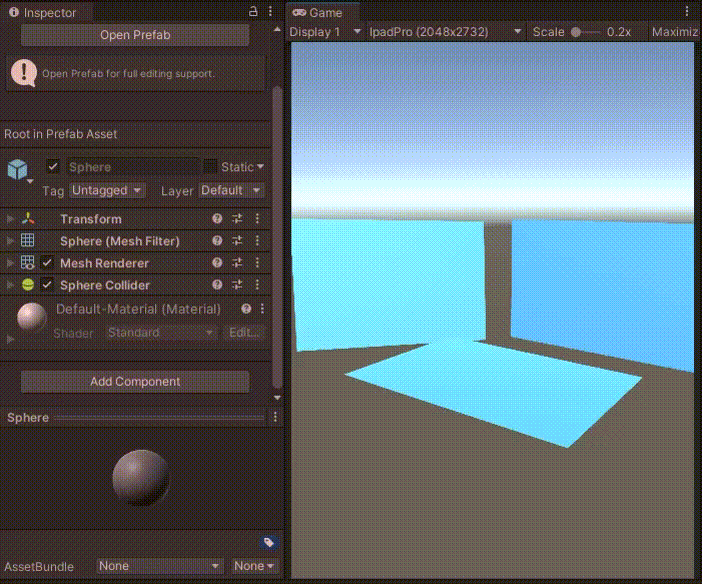702x584 pixels.
Task: Expand the Mesh Renderer foldout
Action: (10, 262)
